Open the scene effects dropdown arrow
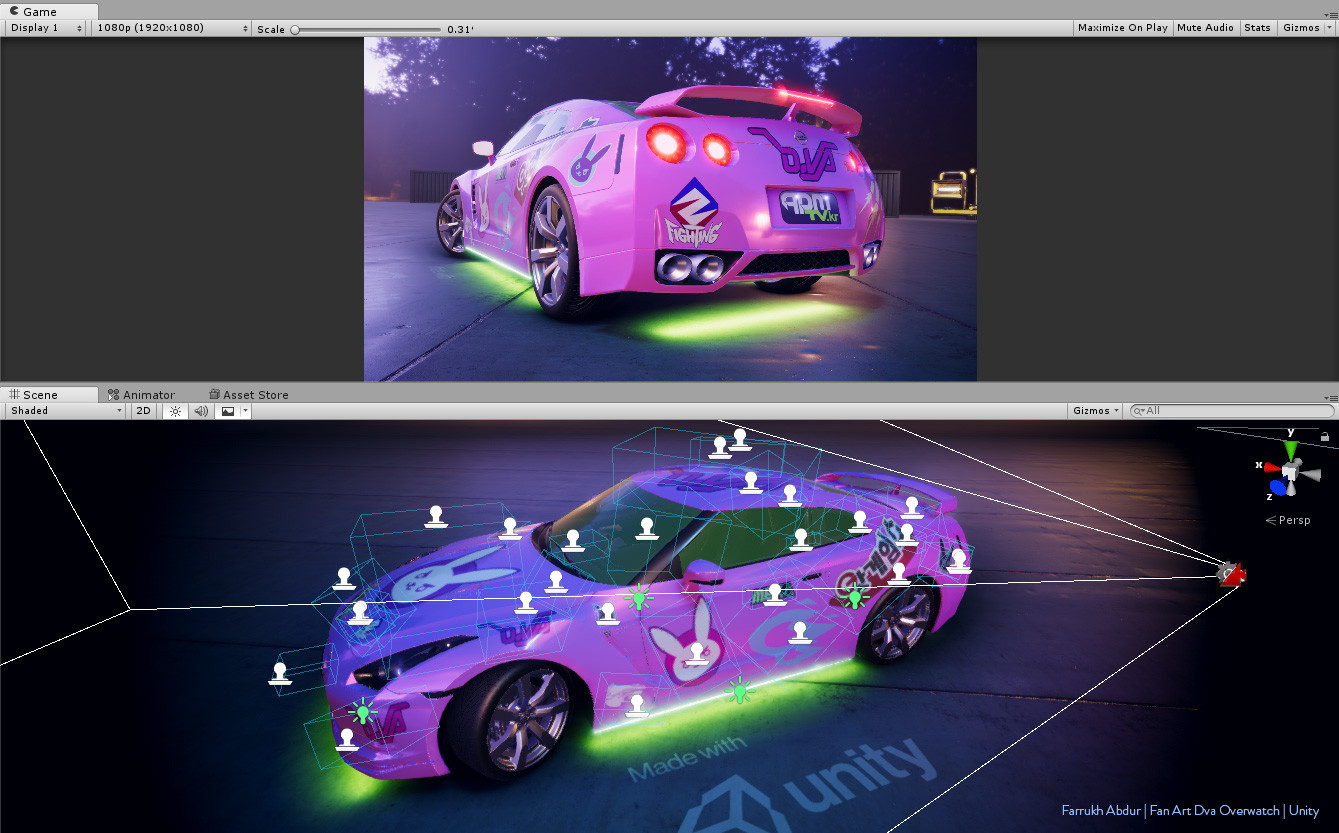This screenshot has width=1339, height=833. coord(245,411)
